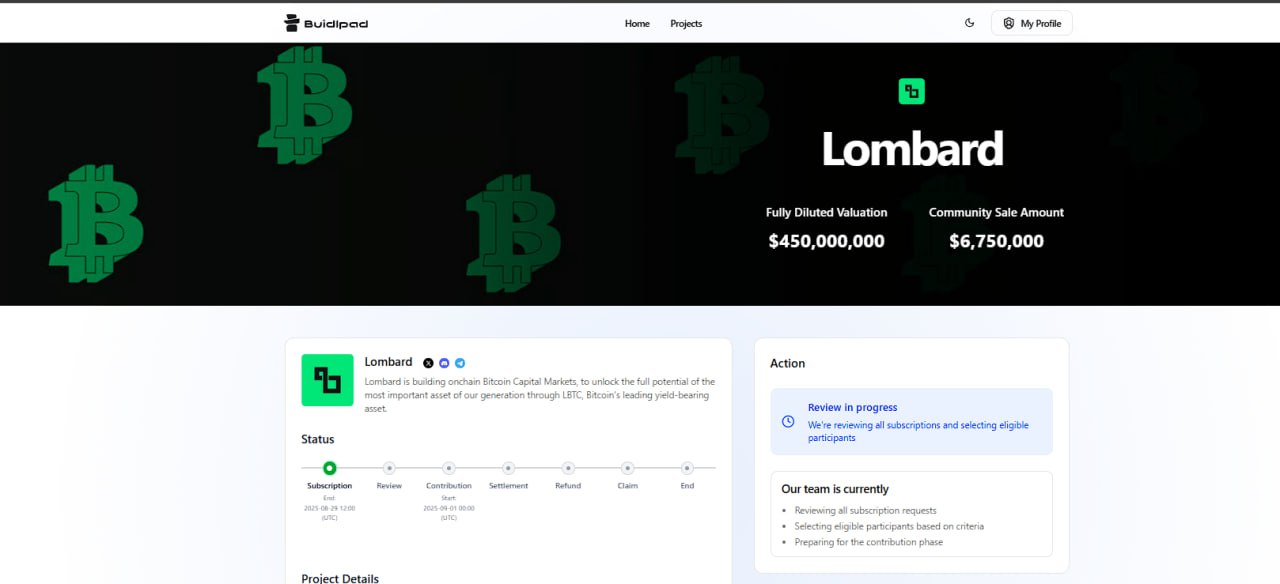Click the shield icon in My Profile button
The image size is (1280, 584).
(1009, 23)
